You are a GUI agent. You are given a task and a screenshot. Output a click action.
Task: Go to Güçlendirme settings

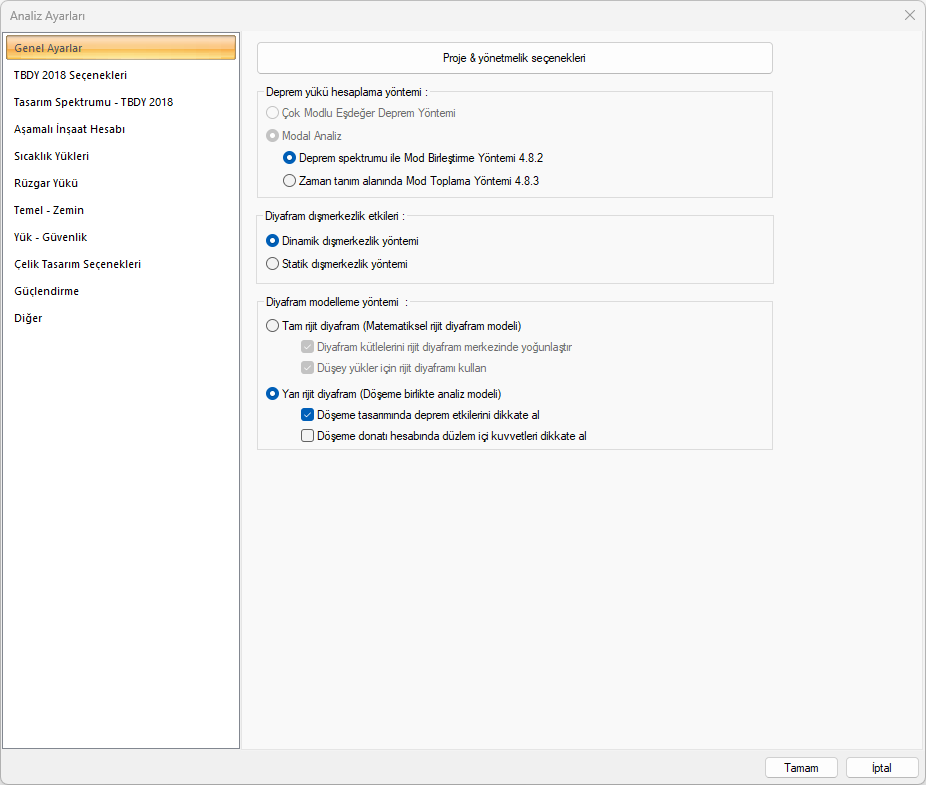tap(46, 291)
